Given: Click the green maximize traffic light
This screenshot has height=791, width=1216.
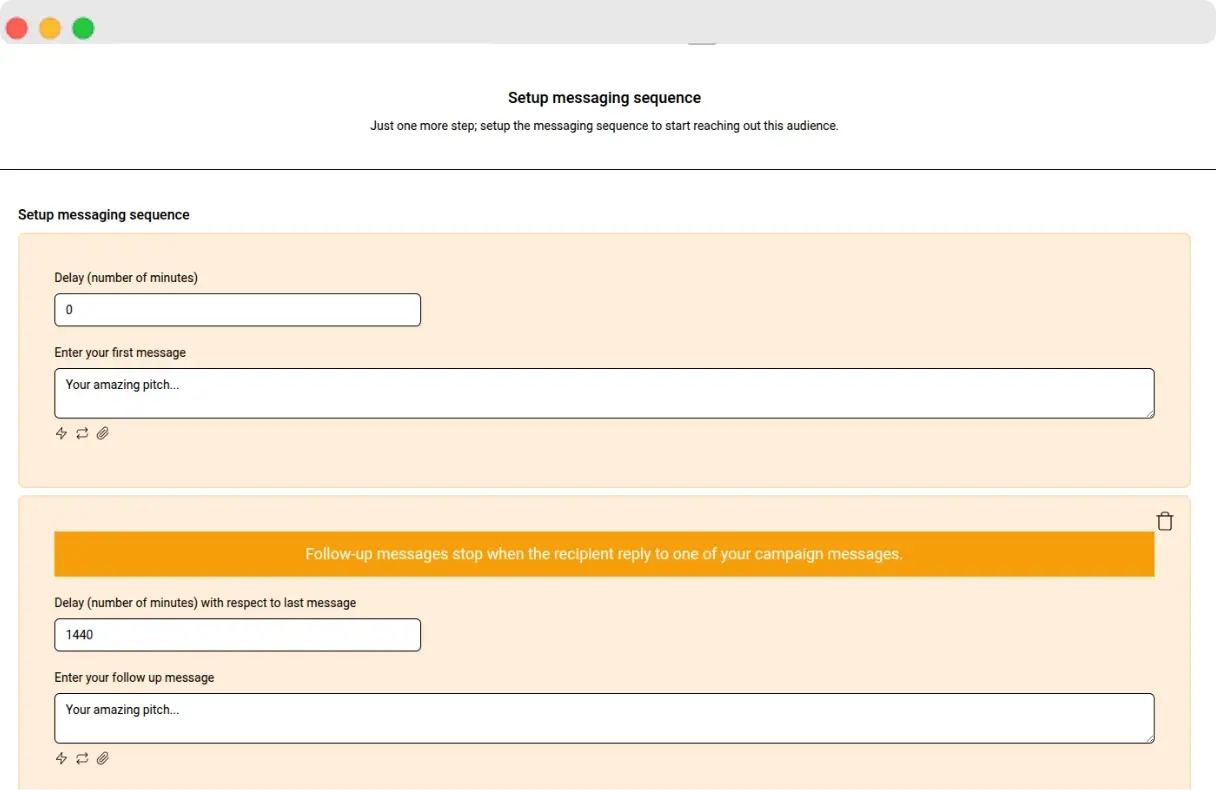Looking at the screenshot, I should (83, 28).
